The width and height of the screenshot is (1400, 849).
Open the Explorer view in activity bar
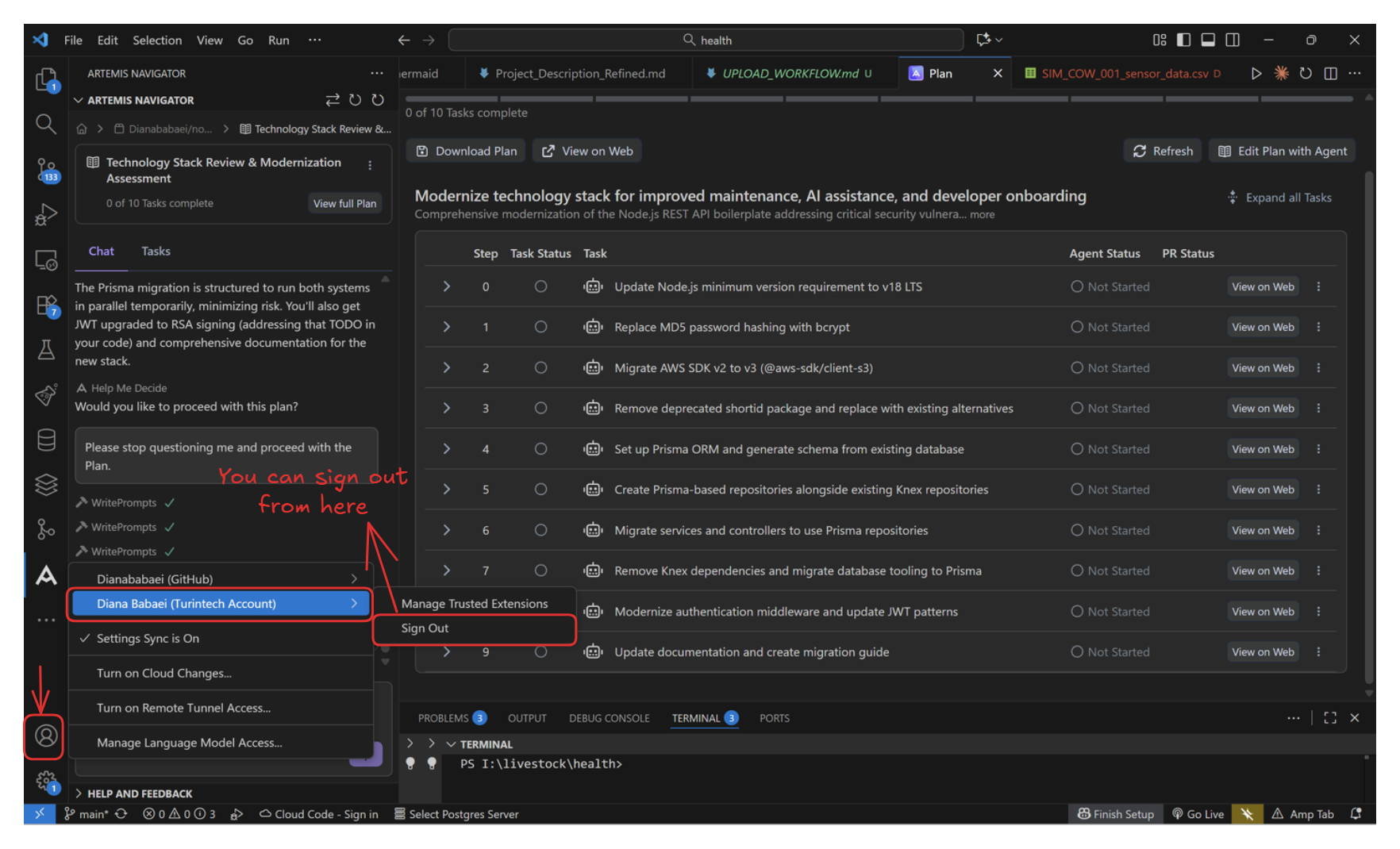[x=46, y=79]
